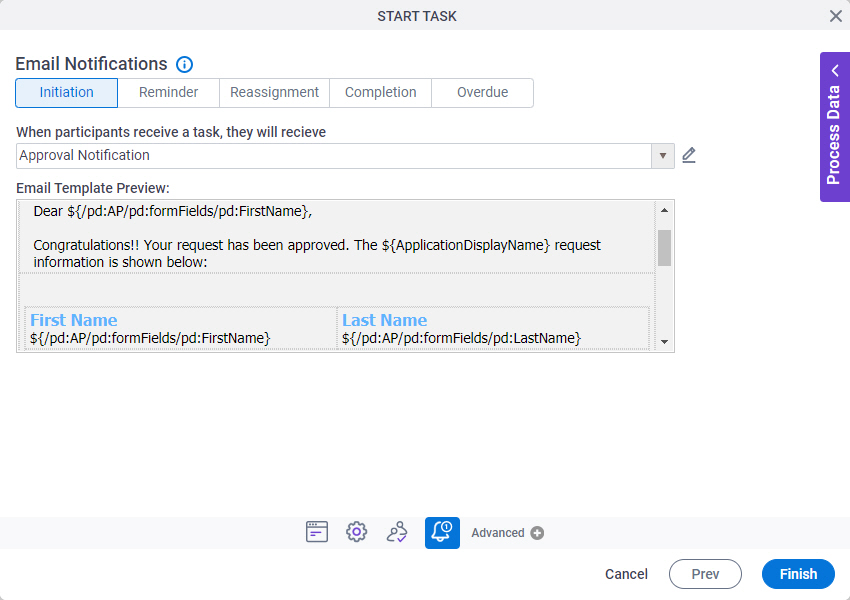
Task: Switch to the Overdue tab
Action: pos(482,93)
